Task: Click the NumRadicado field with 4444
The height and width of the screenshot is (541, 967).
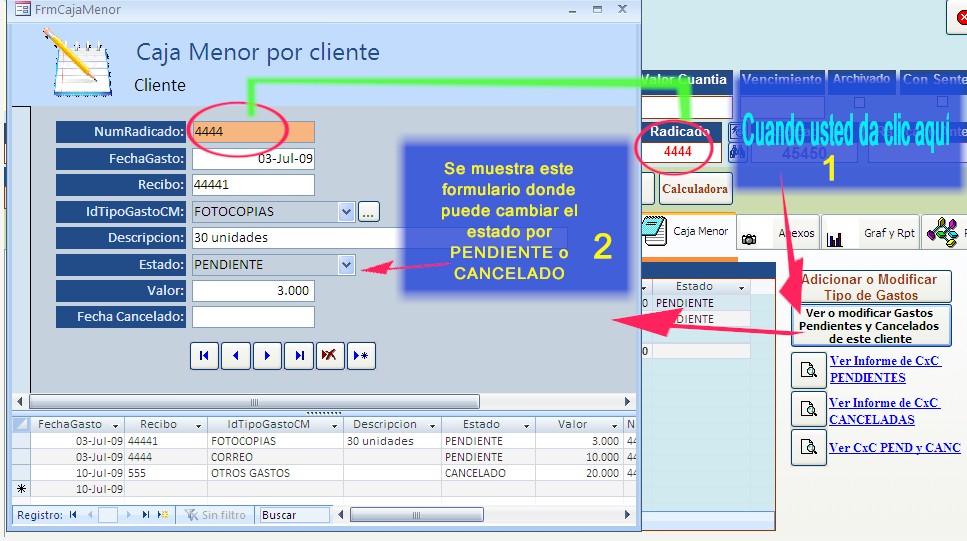Action: pos(253,131)
